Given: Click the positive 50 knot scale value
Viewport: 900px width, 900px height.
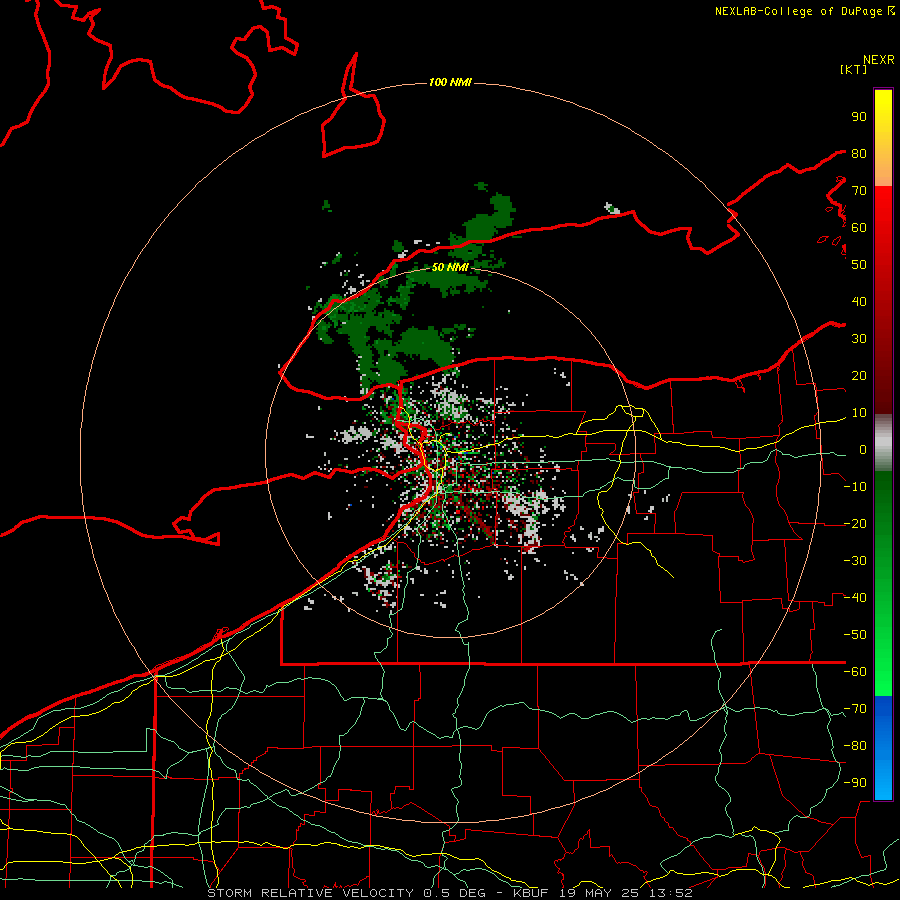Looking at the screenshot, I should tap(859, 265).
